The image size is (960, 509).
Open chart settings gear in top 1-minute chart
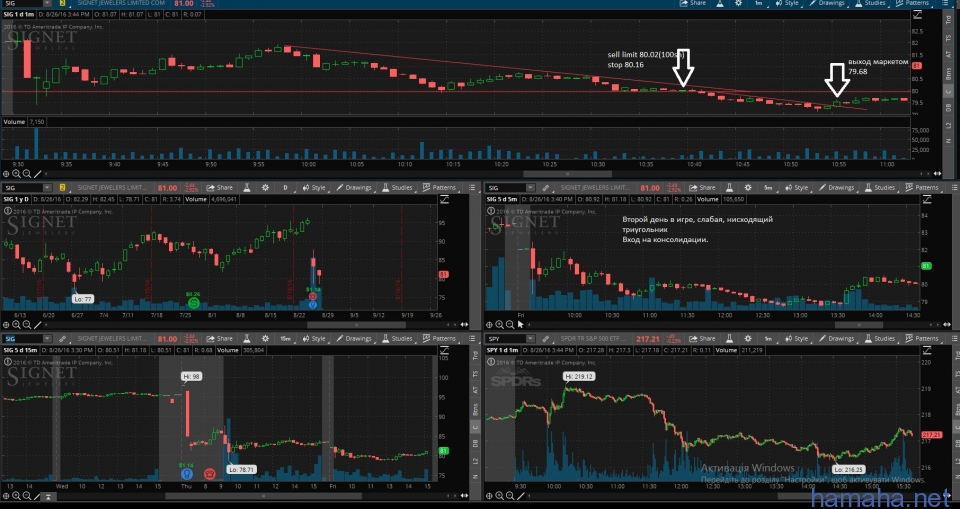click(738, 3)
